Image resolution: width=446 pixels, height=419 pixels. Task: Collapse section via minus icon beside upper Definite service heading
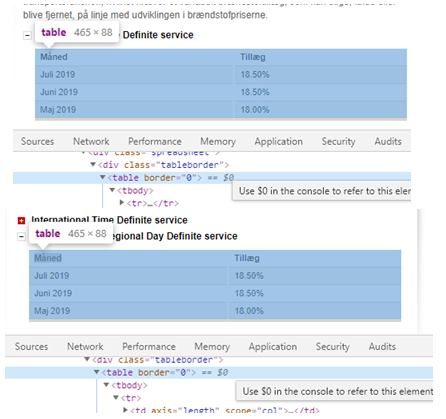point(27,35)
